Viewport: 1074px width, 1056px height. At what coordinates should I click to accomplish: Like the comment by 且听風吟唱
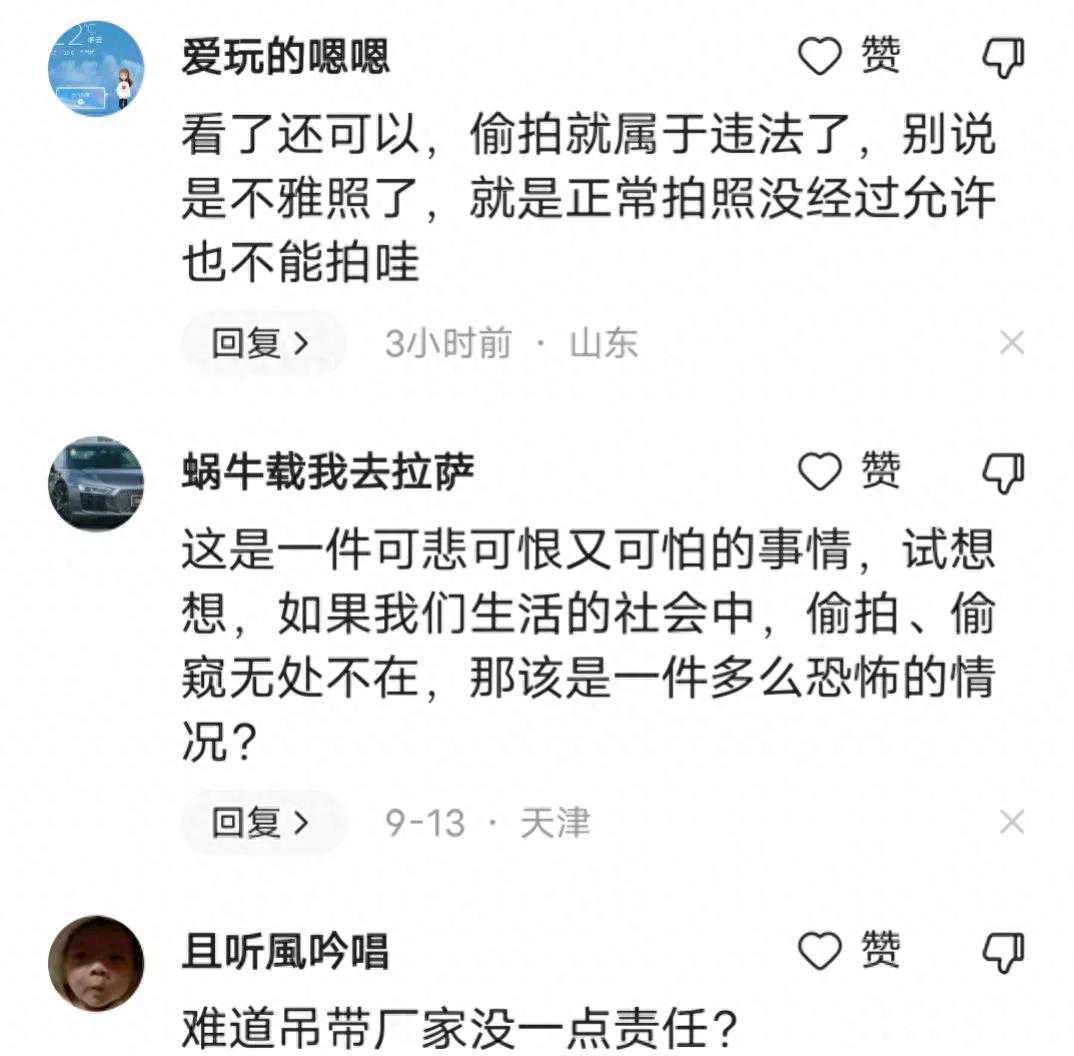pyautogui.click(x=821, y=951)
